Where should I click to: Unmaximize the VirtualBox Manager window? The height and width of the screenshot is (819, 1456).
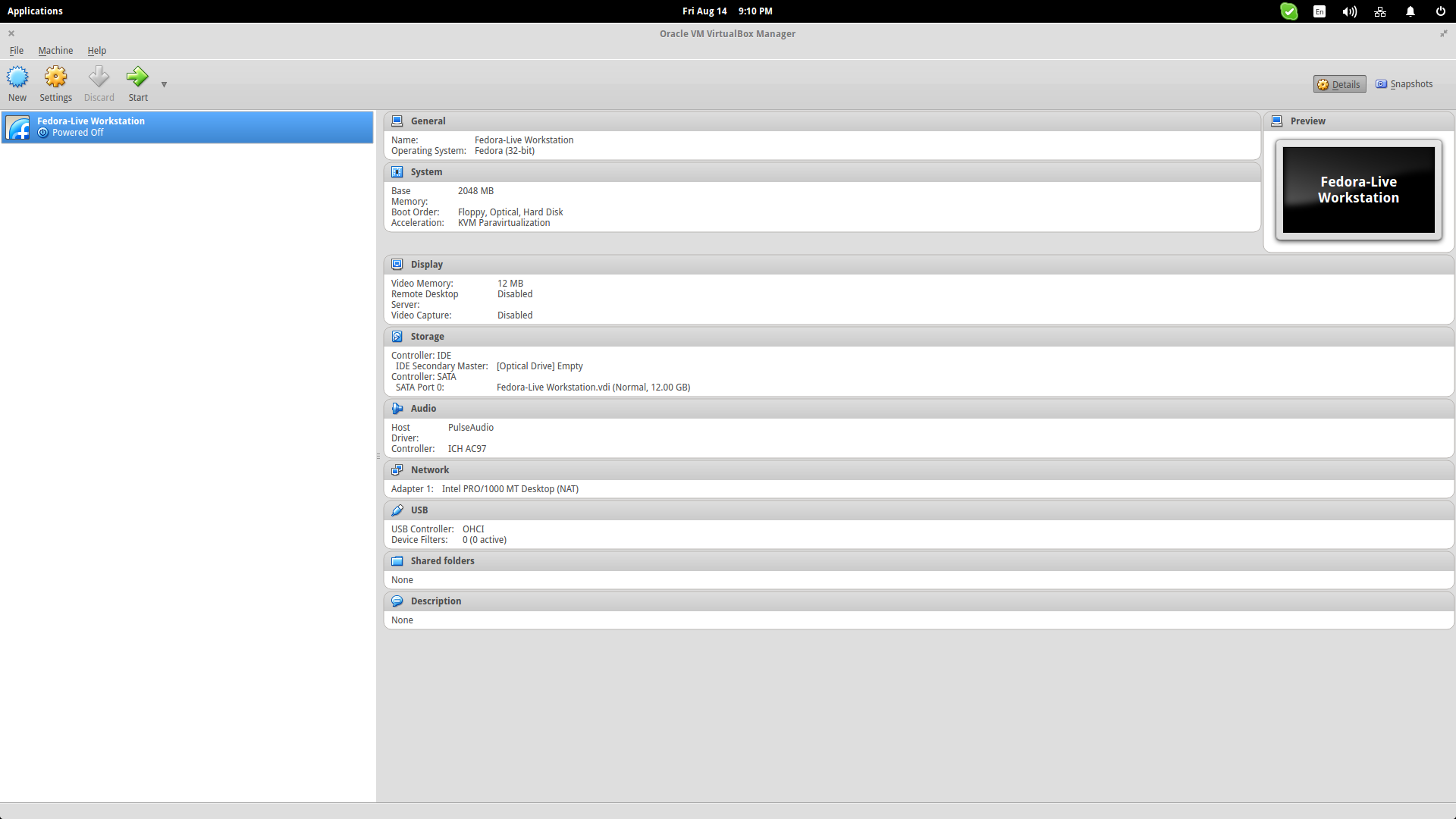pos(1444,33)
